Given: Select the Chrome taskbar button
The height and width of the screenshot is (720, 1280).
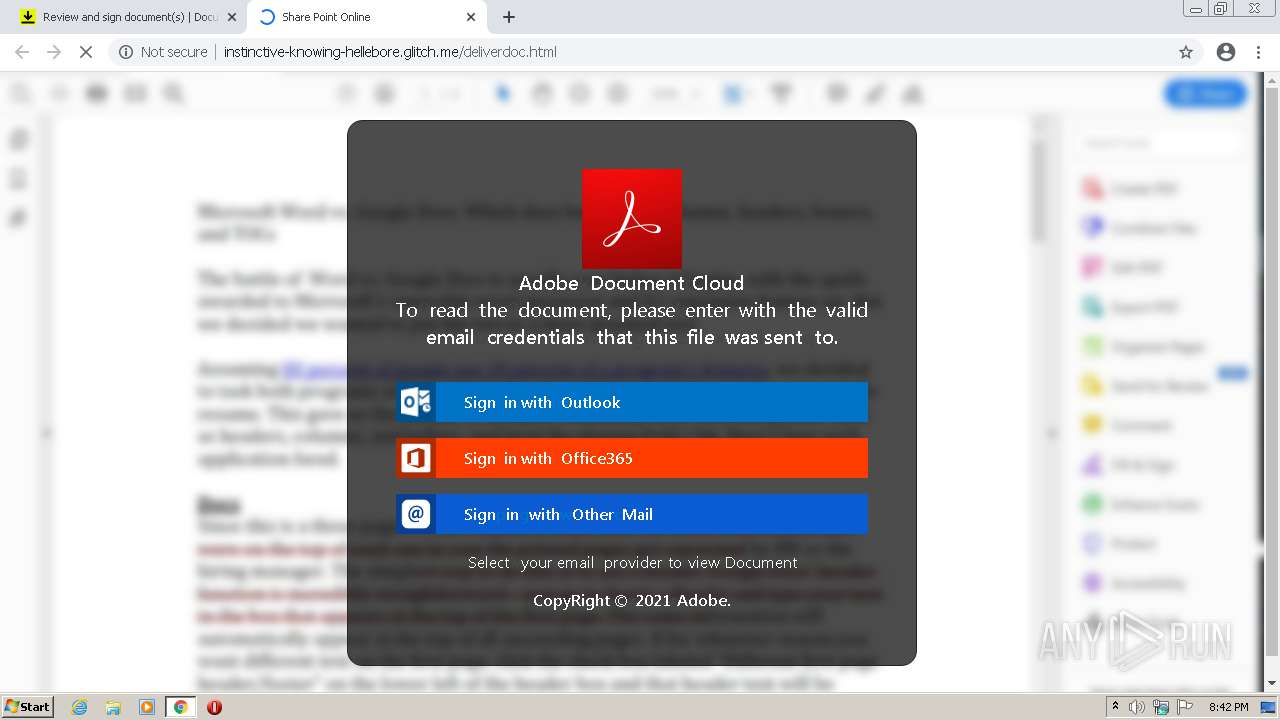Looking at the screenshot, I should click(180, 707).
